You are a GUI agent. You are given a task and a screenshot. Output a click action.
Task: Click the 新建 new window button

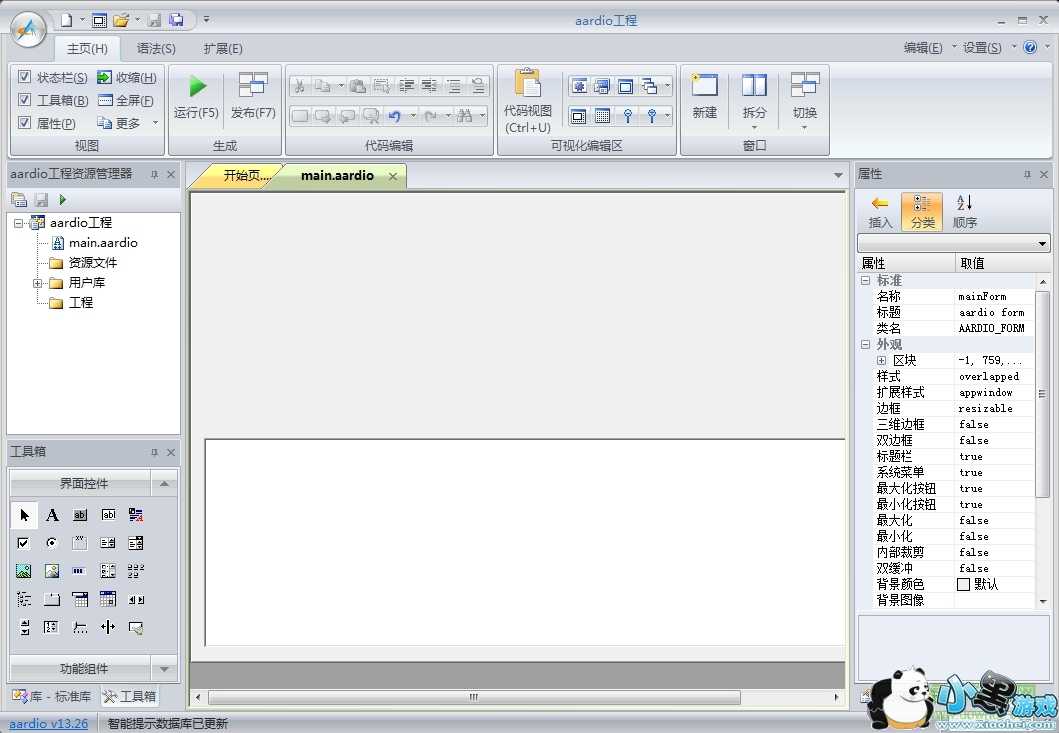[x=704, y=98]
